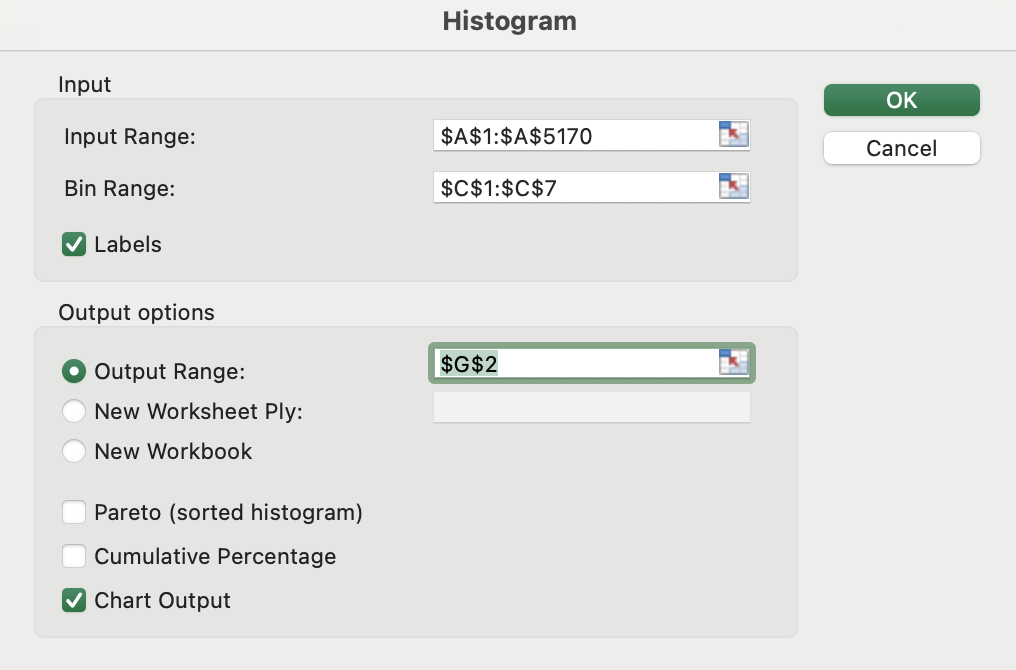Click the Output options section heading
Image resolution: width=1016 pixels, height=670 pixels.
pos(136,312)
